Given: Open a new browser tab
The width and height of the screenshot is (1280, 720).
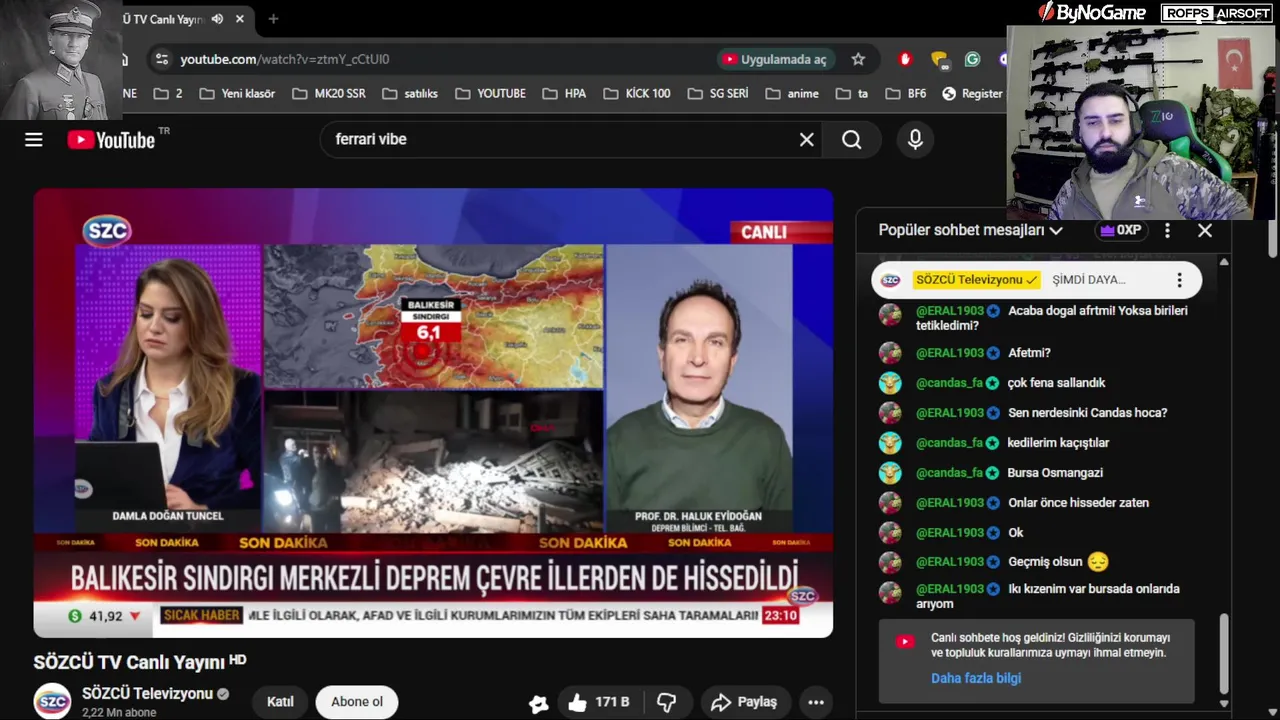Looking at the screenshot, I should click(x=273, y=19).
